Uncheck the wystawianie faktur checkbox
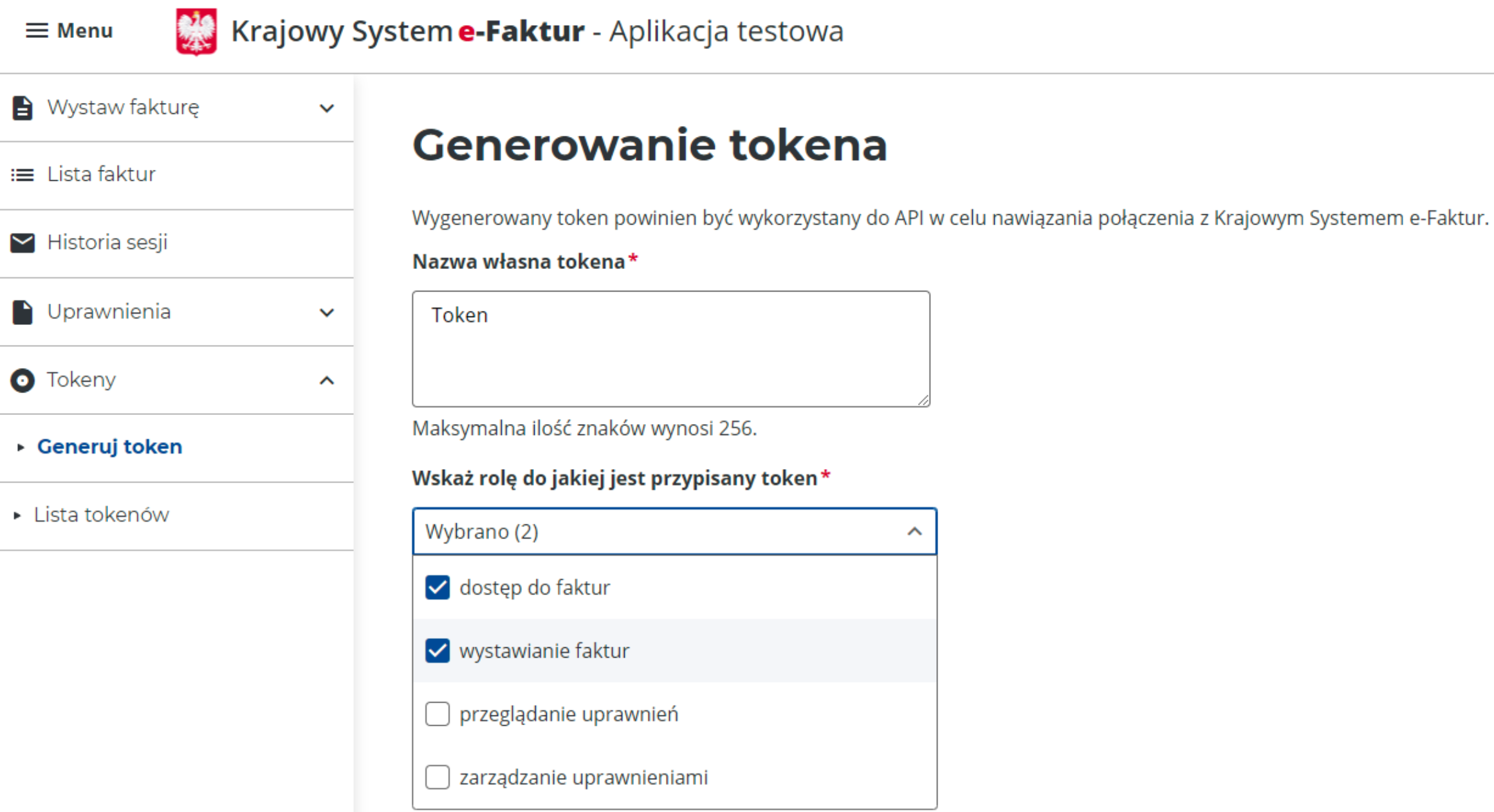Image resolution: width=1494 pixels, height=812 pixels. tap(437, 651)
